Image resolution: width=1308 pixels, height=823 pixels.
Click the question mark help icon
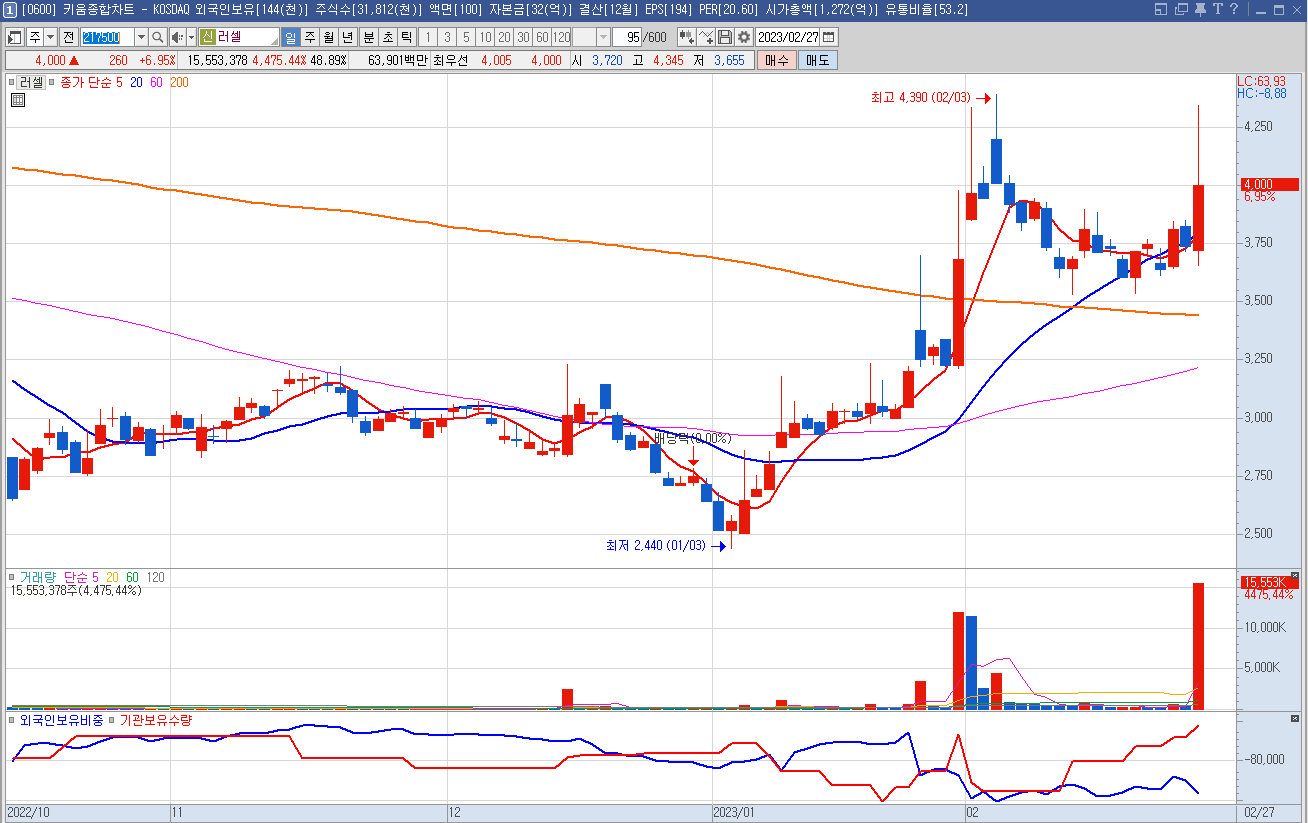(x=1234, y=9)
